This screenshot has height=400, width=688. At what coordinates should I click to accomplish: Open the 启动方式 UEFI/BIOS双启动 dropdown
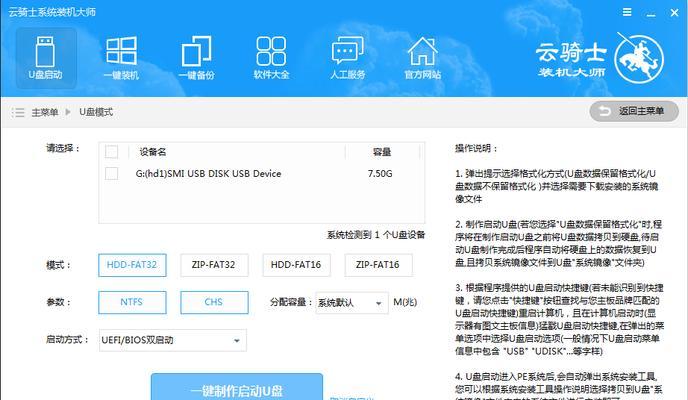point(172,340)
